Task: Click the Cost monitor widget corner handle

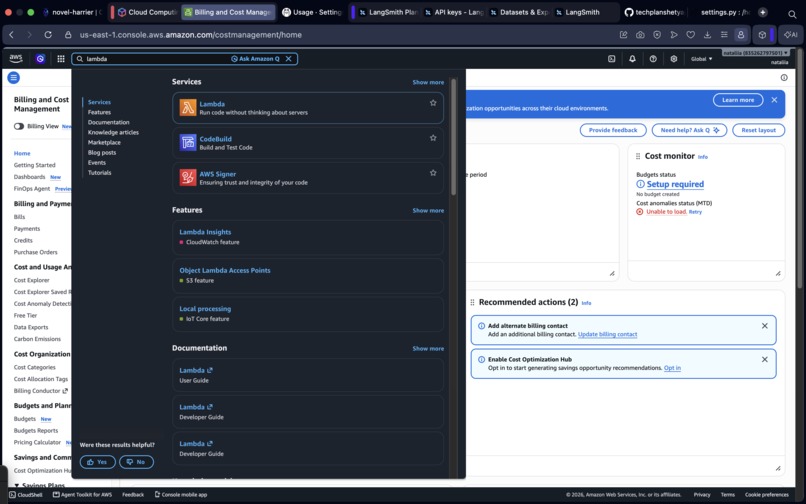Action: pos(778,274)
